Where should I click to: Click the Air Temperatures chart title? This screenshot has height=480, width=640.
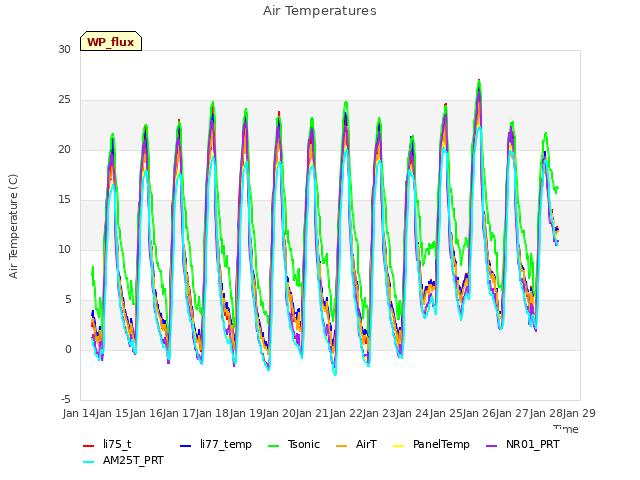point(320,11)
